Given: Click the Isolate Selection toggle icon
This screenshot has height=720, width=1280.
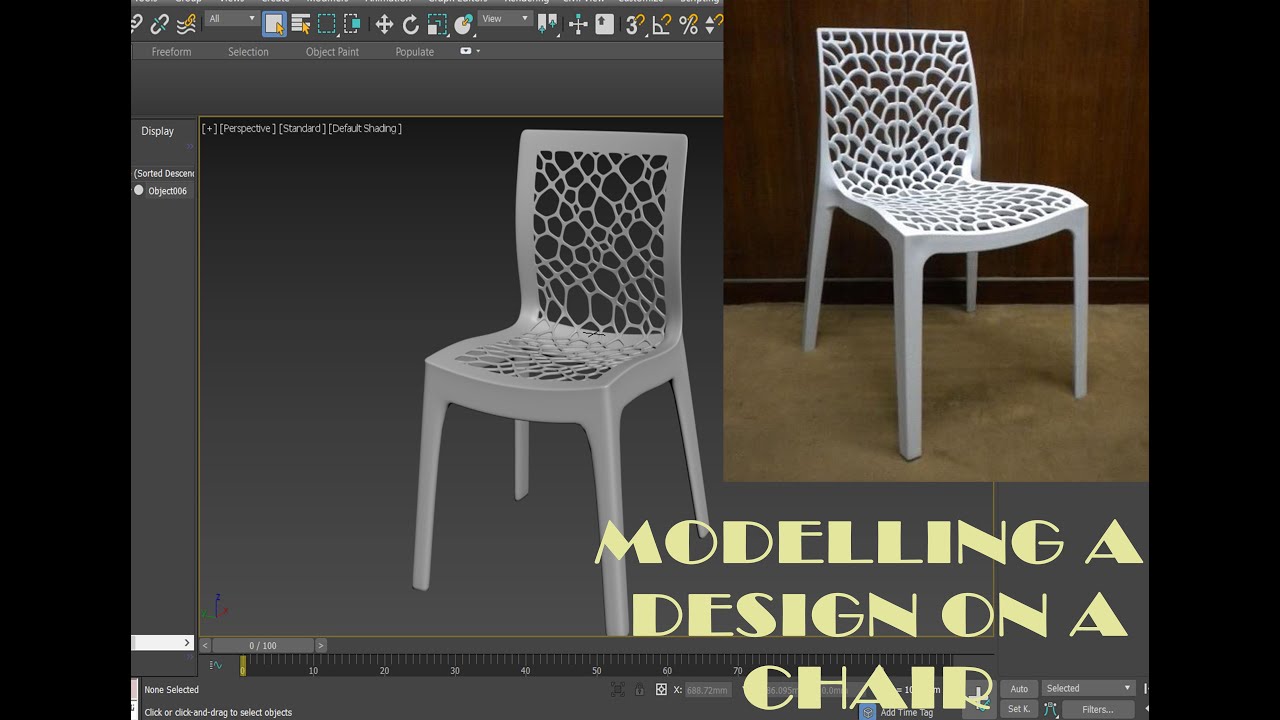Looking at the screenshot, I should click(x=617, y=689).
